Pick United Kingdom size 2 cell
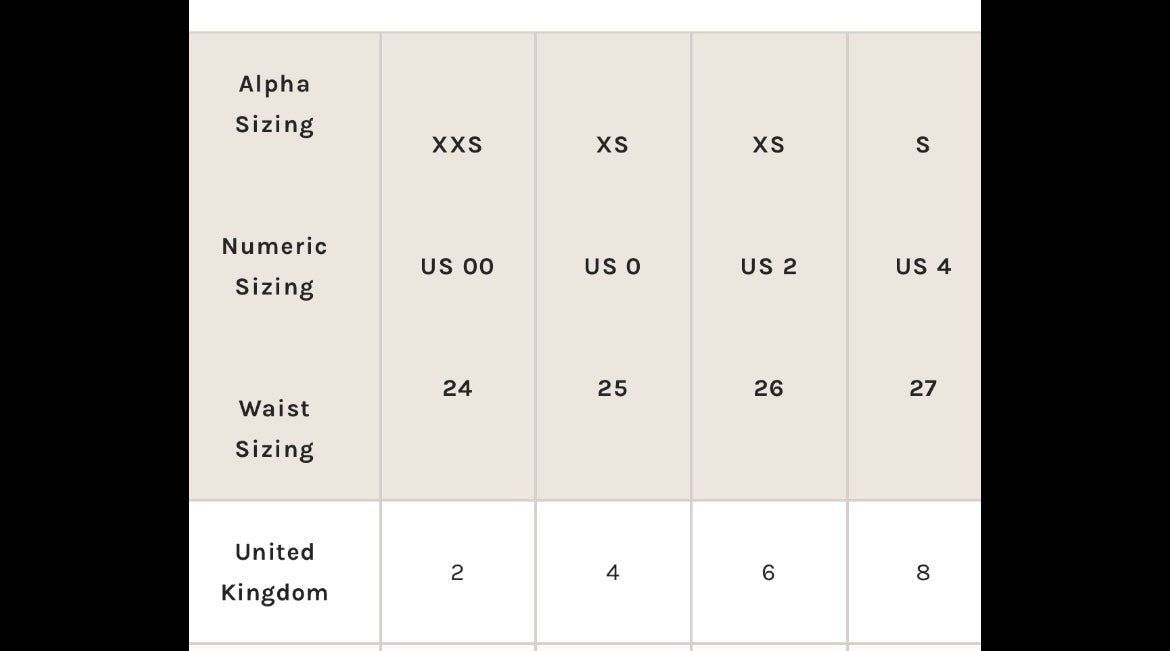 tap(457, 572)
